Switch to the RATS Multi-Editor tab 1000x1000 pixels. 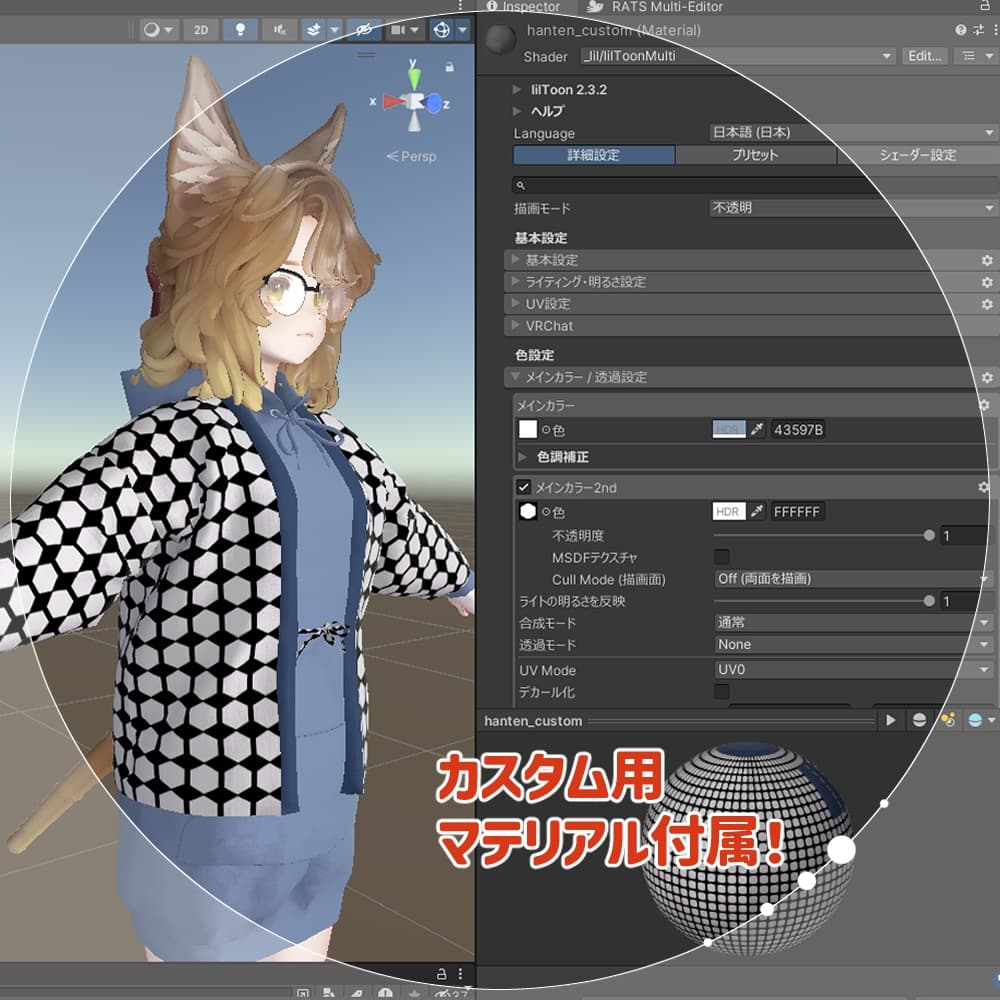click(x=655, y=7)
